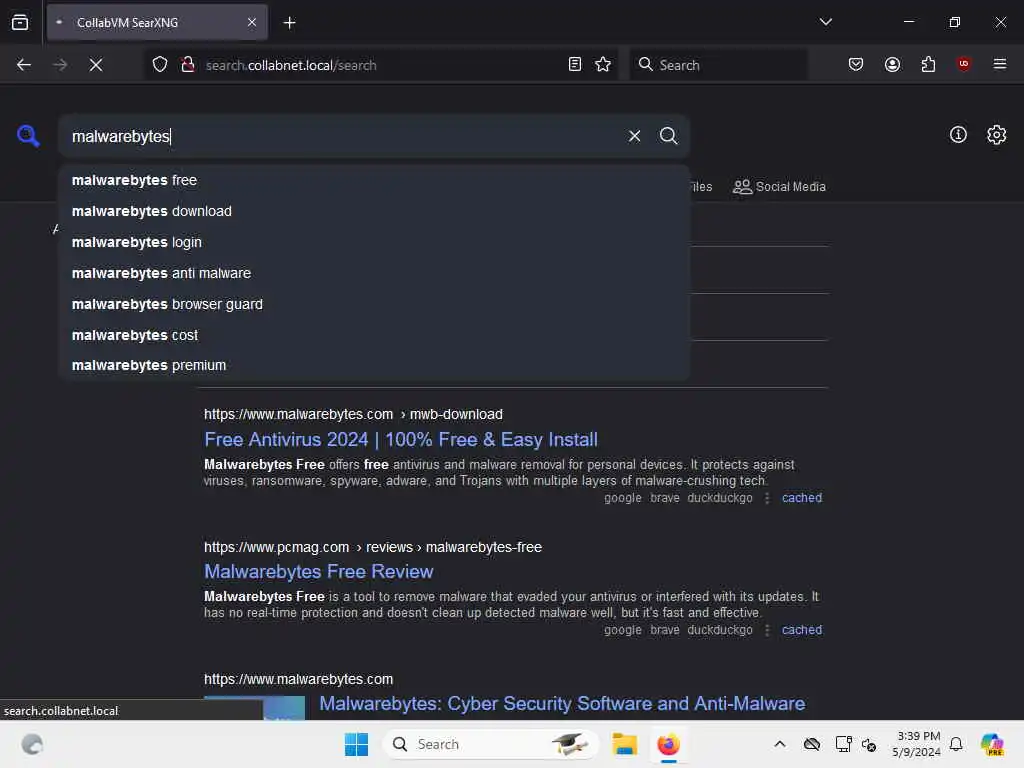
Task: Open SearXNG about info icon
Action: [x=957, y=135]
